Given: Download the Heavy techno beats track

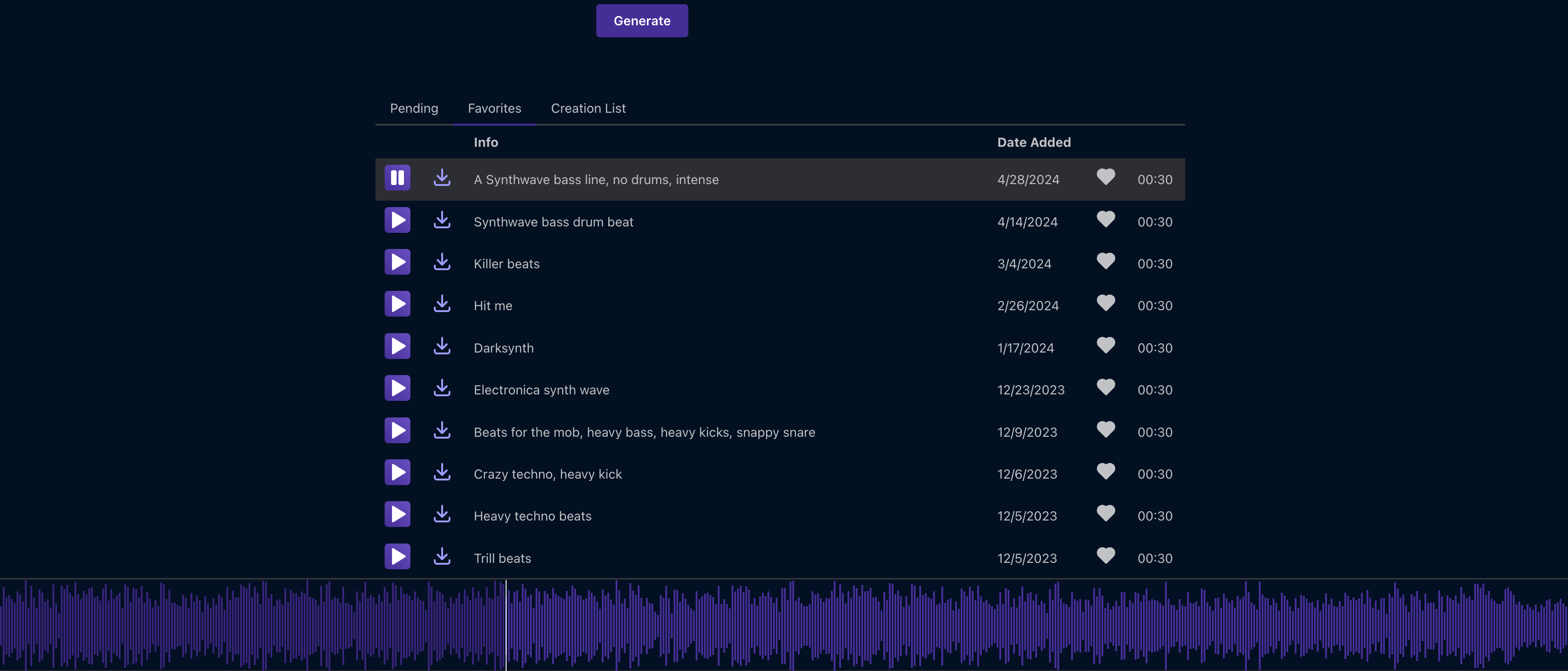Looking at the screenshot, I should 442,515.
